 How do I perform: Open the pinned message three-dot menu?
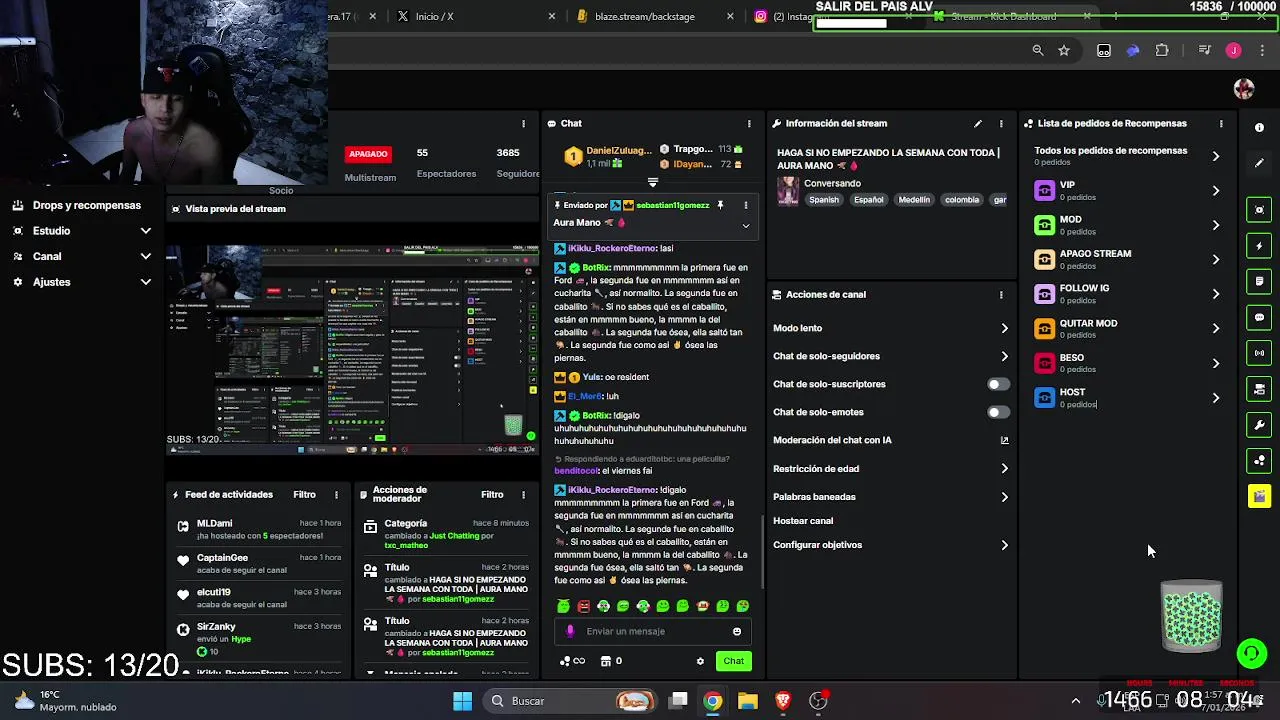click(x=745, y=205)
